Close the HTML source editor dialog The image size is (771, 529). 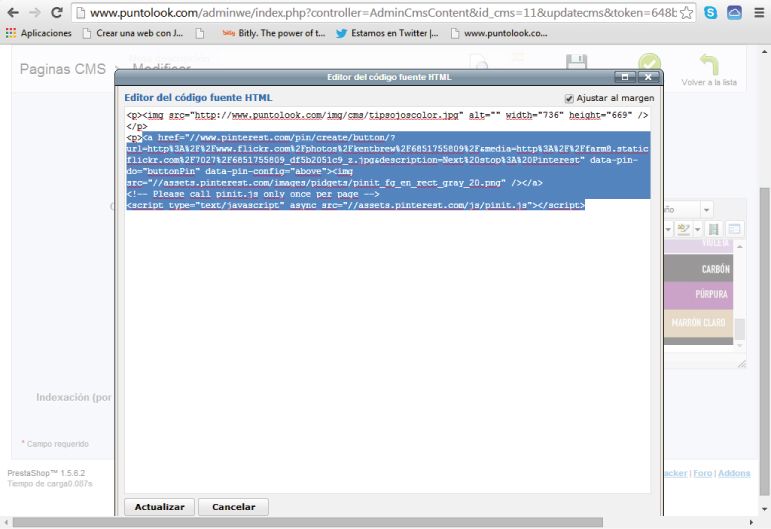[649, 77]
